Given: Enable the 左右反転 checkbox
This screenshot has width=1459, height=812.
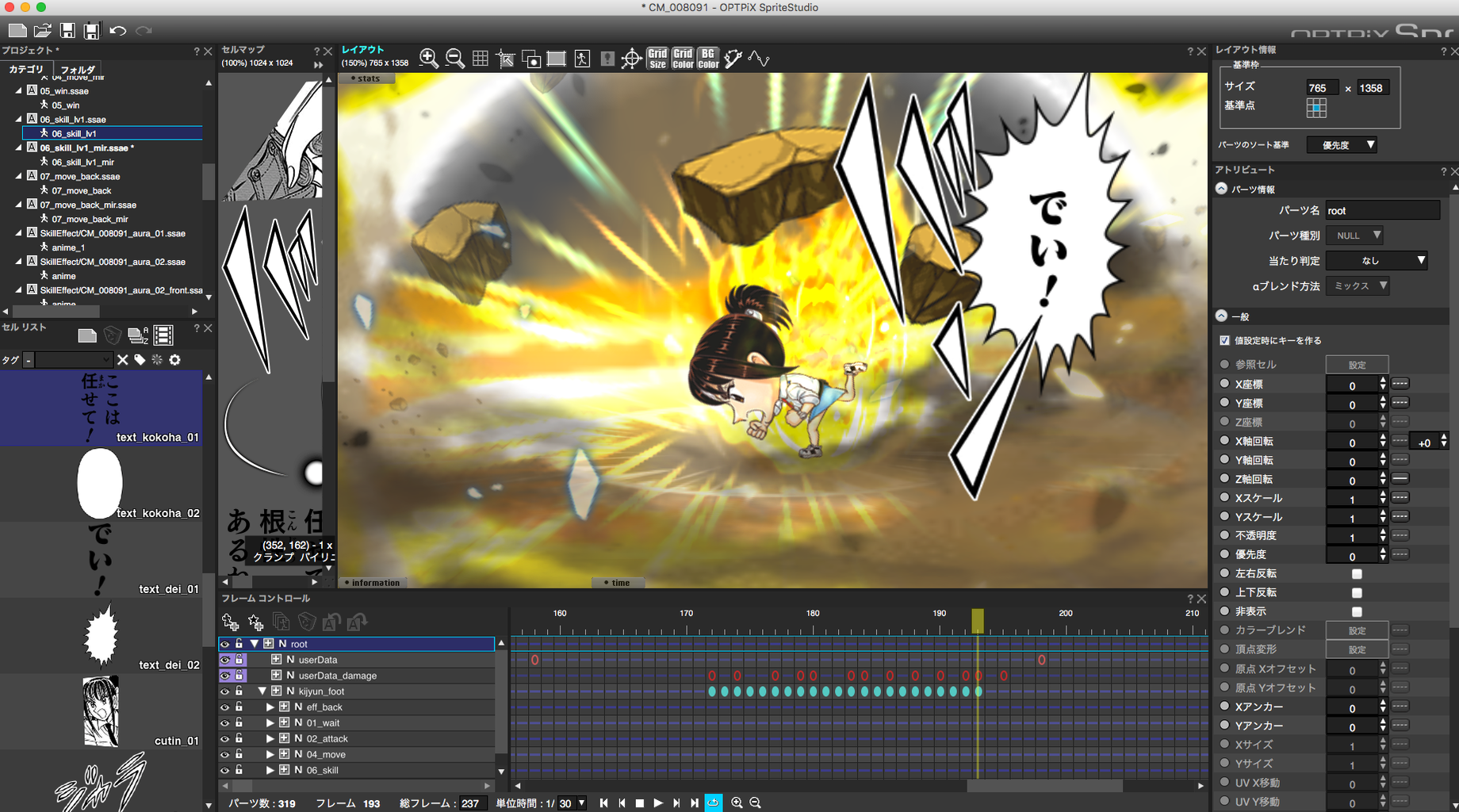Looking at the screenshot, I should 1357,573.
